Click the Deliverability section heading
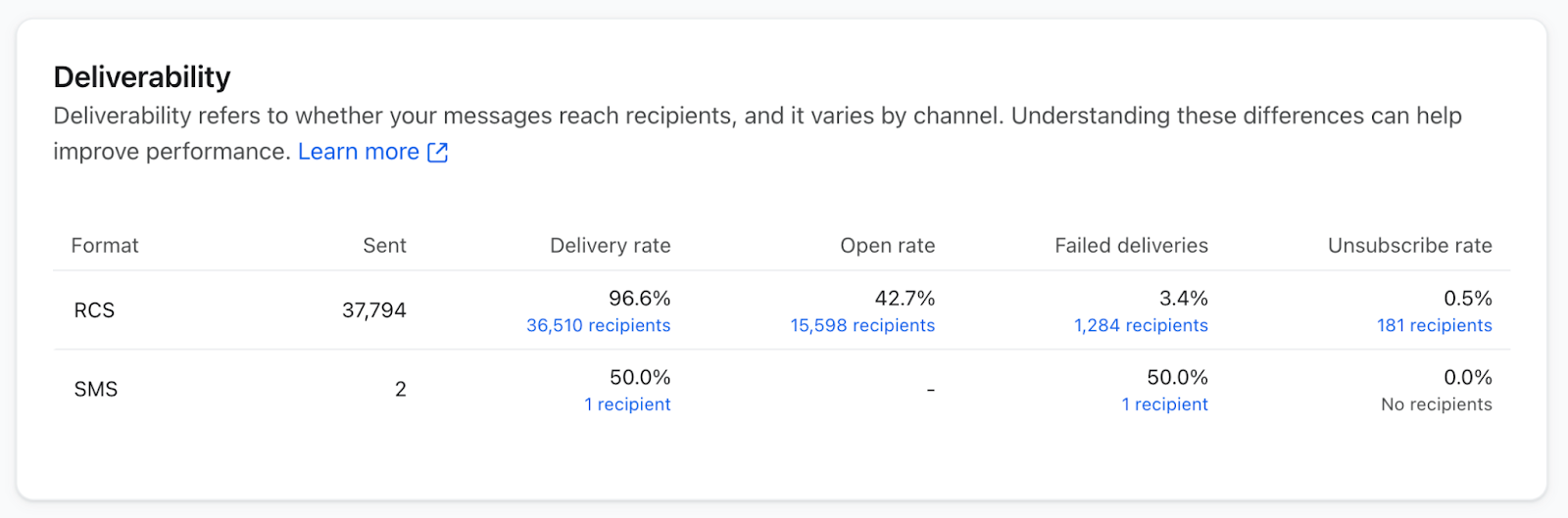 142,76
